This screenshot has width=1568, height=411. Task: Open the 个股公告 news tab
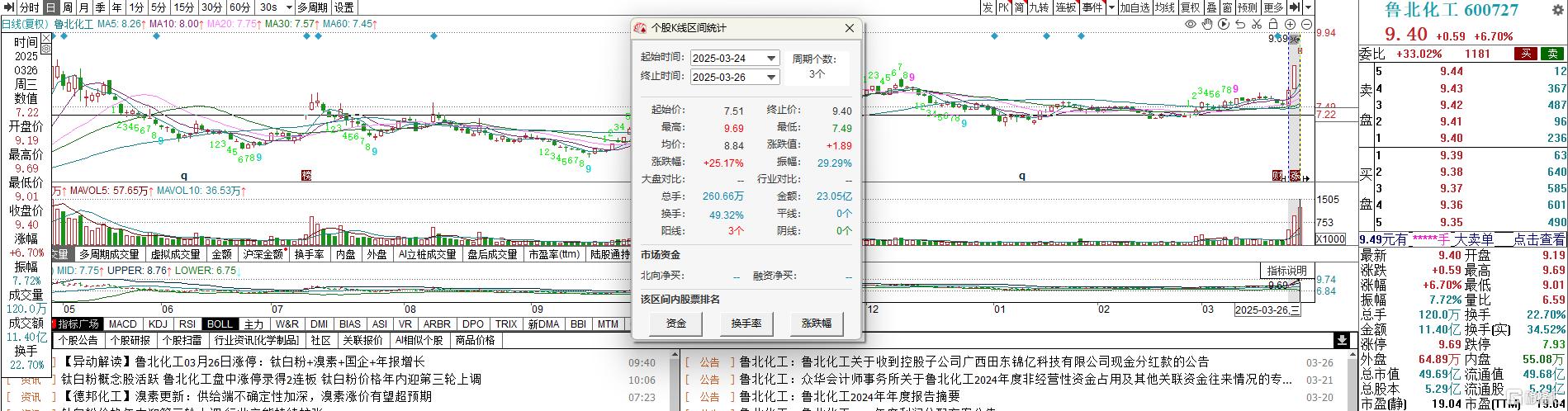tap(77, 340)
